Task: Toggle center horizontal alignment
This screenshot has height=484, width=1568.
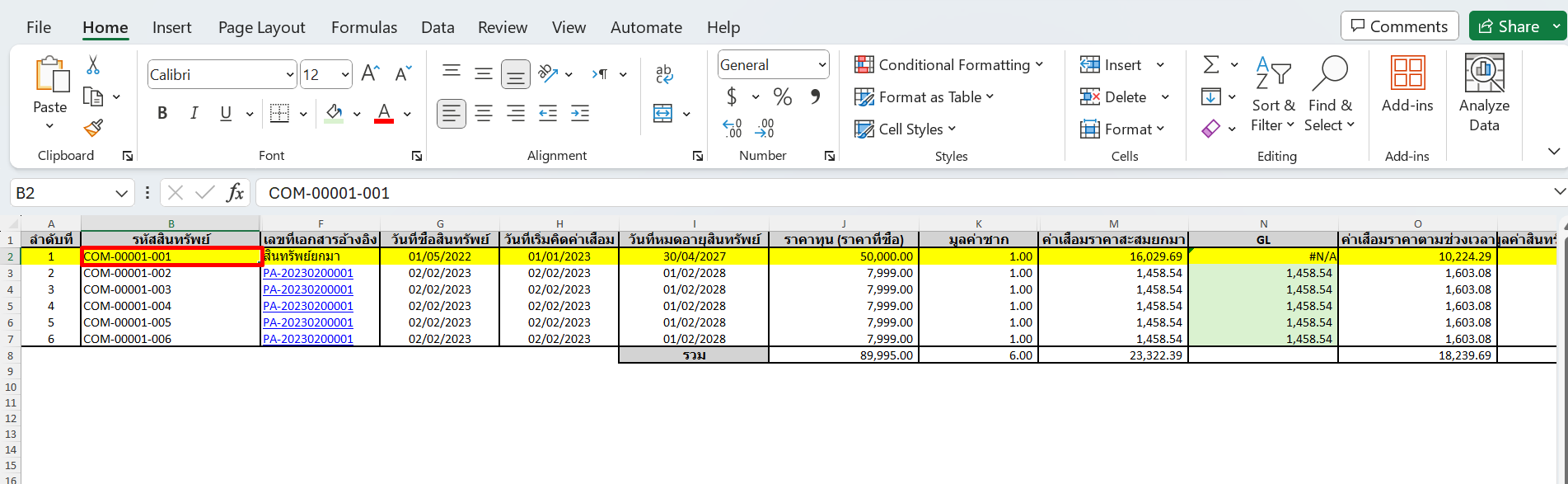Action: point(484,113)
